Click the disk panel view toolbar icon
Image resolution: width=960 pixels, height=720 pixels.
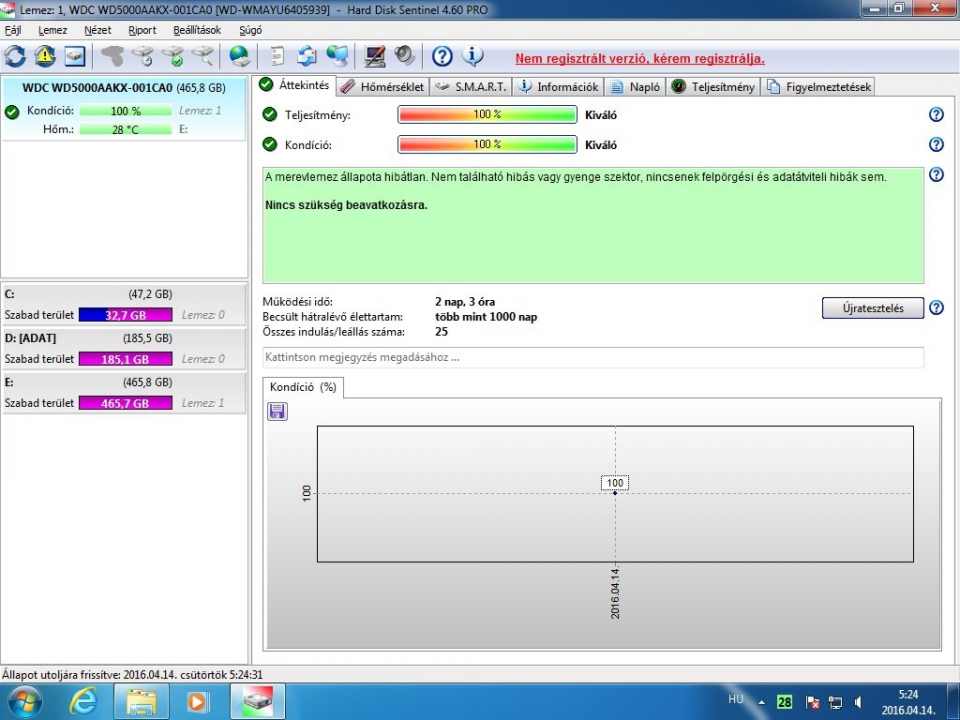[75, 56]
